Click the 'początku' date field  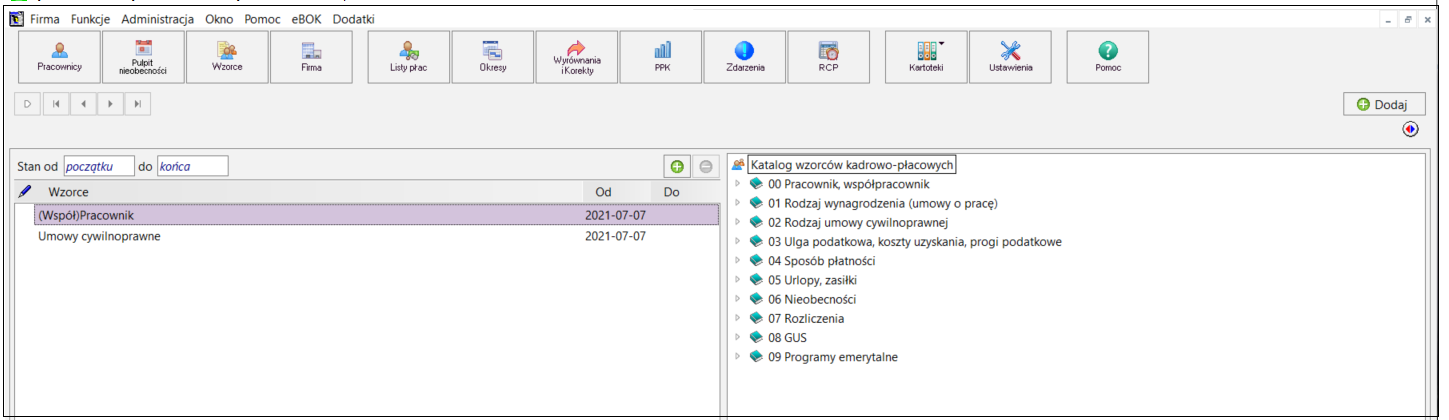pyautogui.click(x=99, y=166)
